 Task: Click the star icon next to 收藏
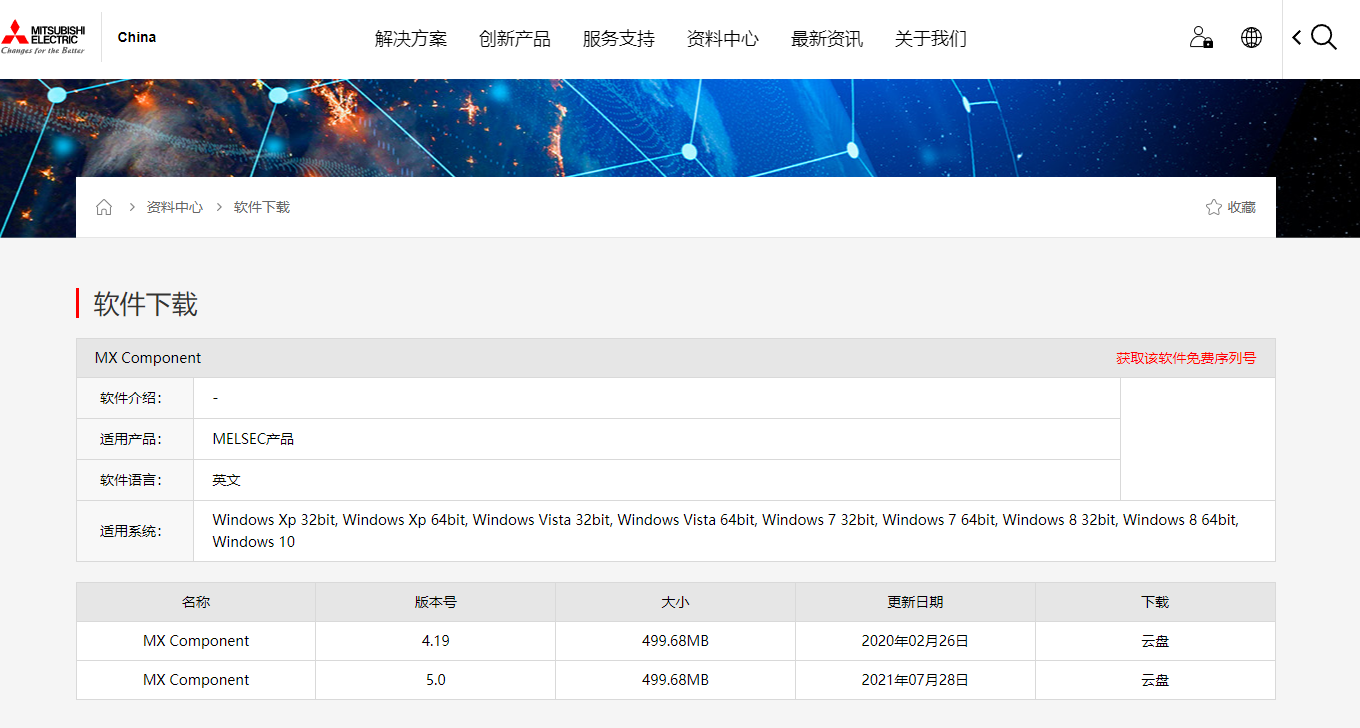(x=1213, y=206)
